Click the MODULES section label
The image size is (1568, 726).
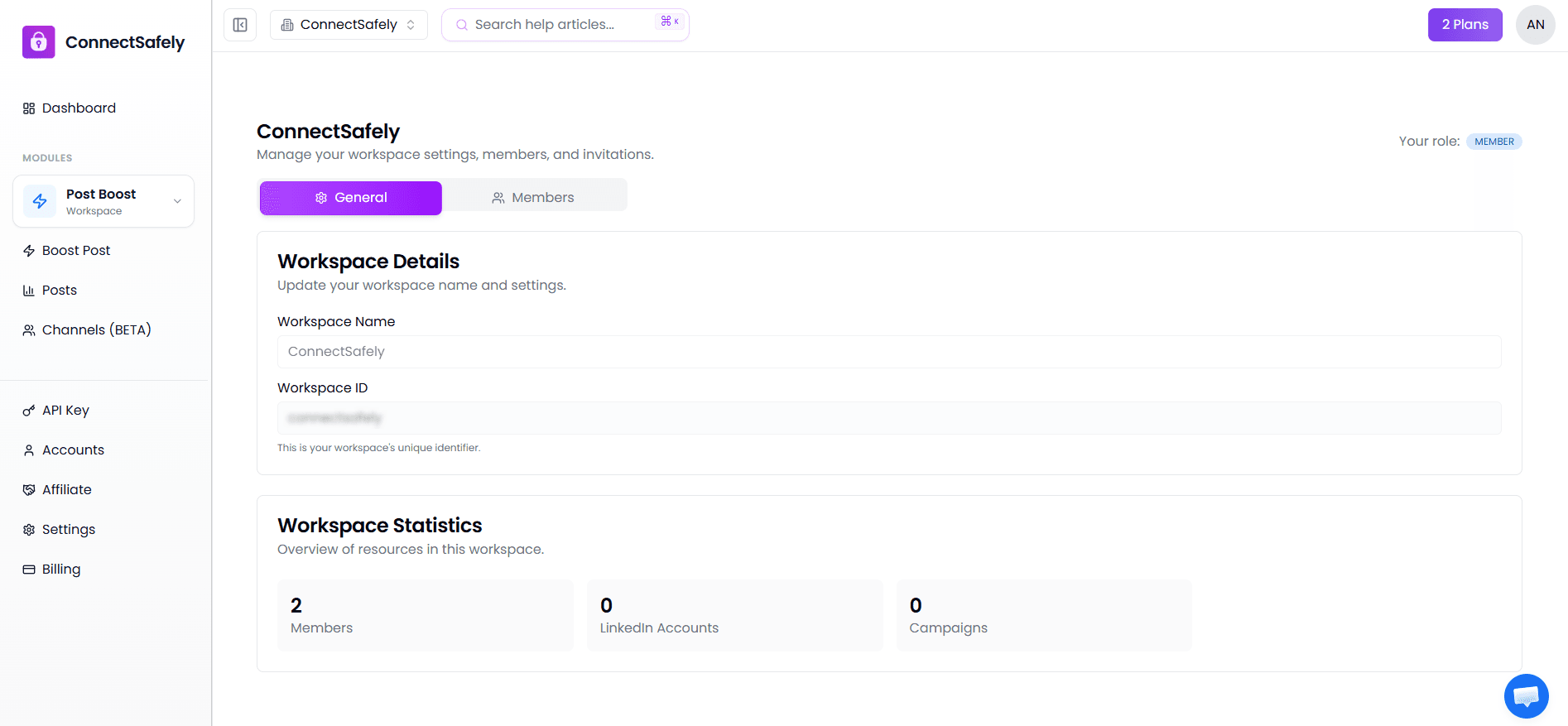[47, 158]
